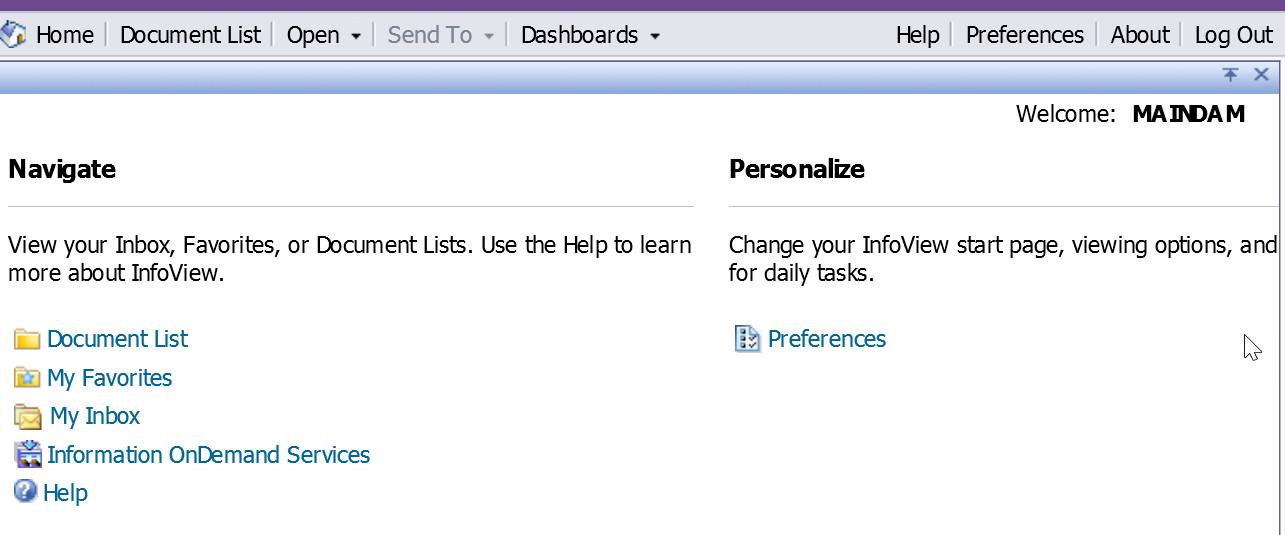Click the blue question mark Help icon
Viewport: 1285px width, 535px height.
pyautogui.click(x=26, y=492)
